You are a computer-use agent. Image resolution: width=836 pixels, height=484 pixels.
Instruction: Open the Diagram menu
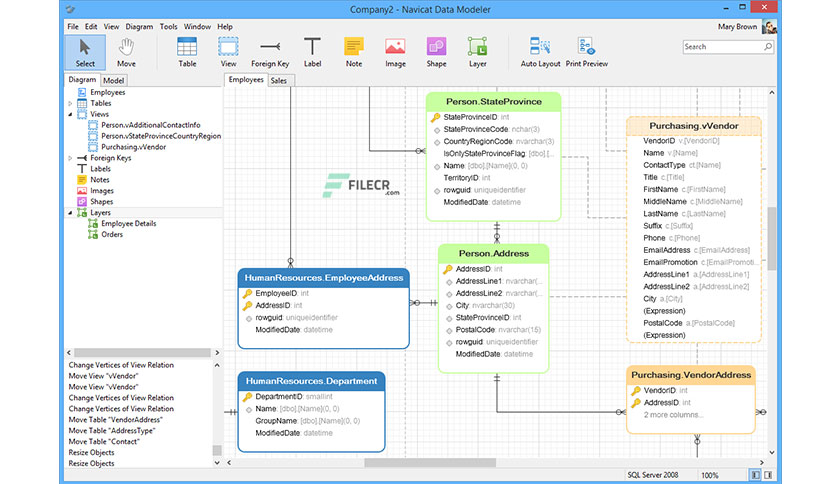[x=139, y=27]
